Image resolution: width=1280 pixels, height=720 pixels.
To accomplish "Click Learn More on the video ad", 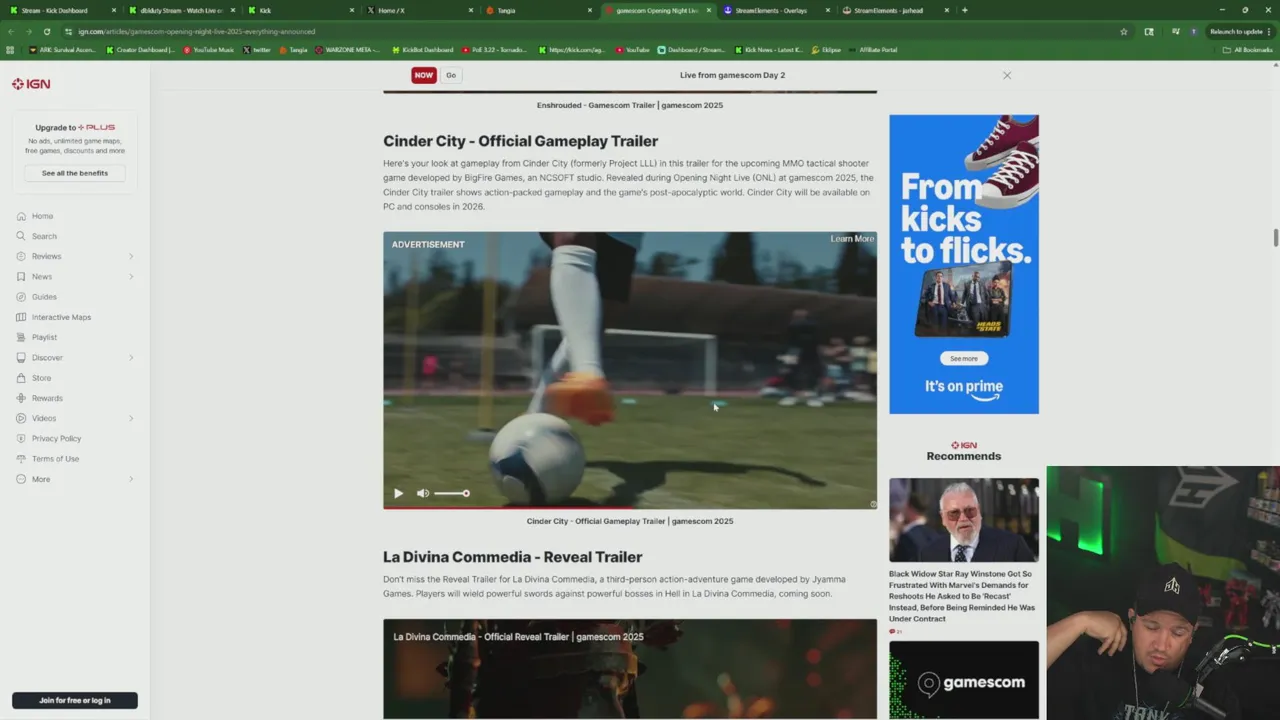I will pyautogui.click(x=852, y=239).
